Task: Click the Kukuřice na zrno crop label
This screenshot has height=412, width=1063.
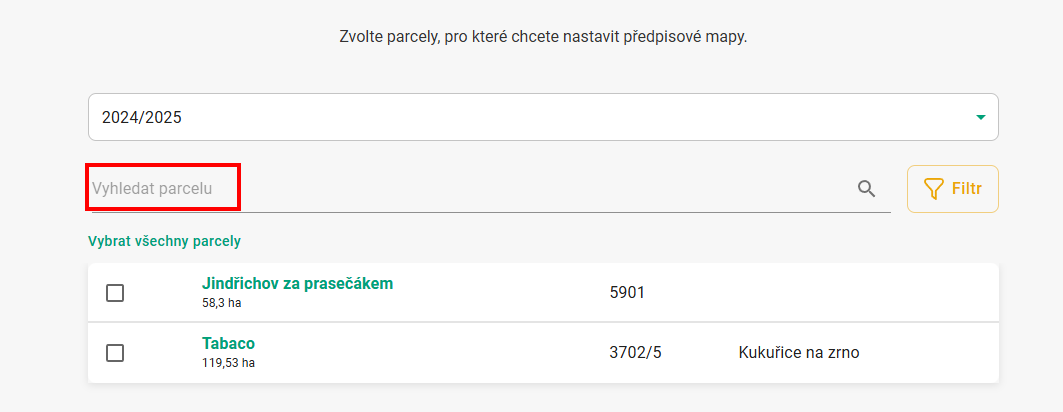Action: coord(799,352)
